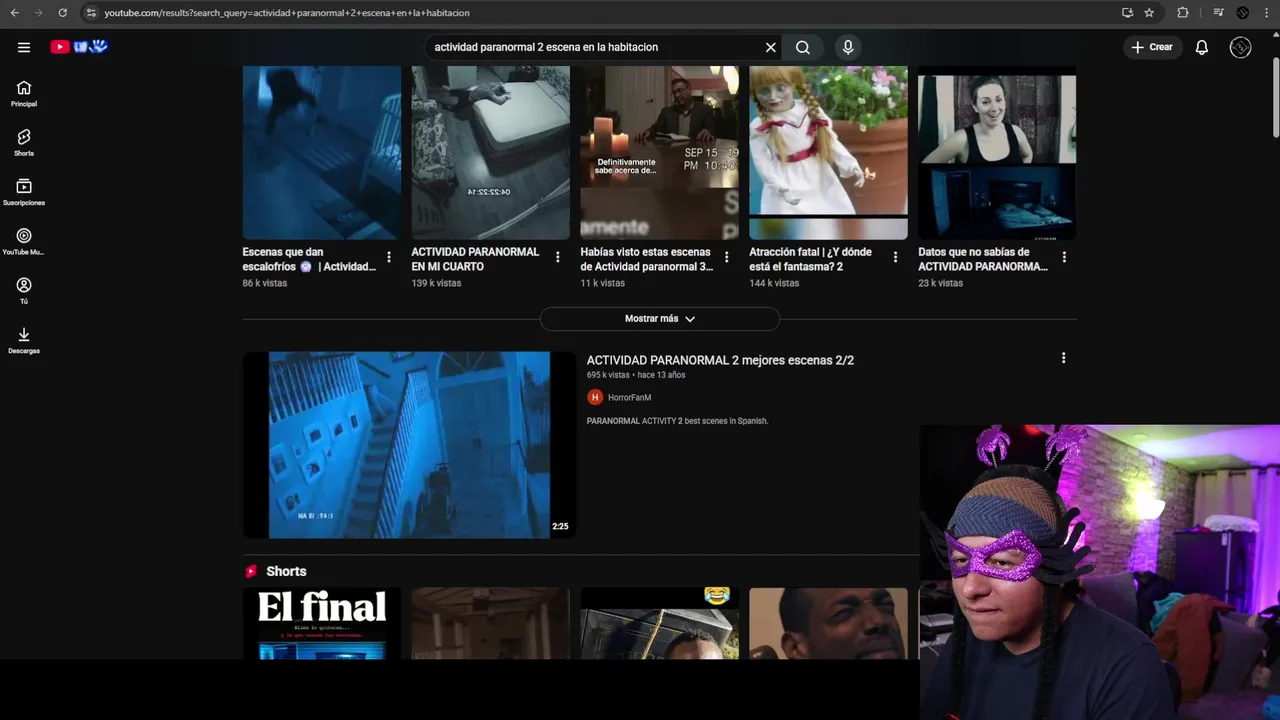Viewport: 1280px width, 720px height.
Task: Click '695 k vistas' metadata text
Action: click(608, 375)
